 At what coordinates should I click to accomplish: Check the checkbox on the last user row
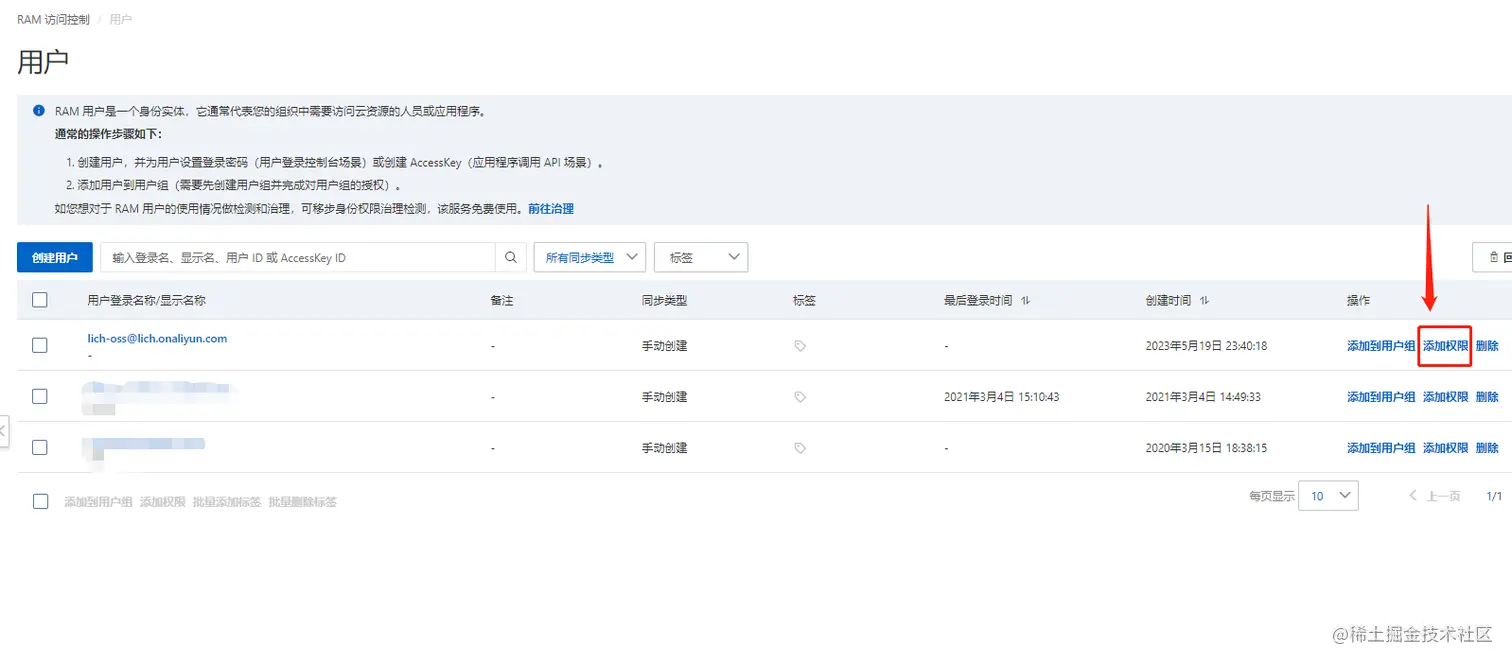[x=40, y=447]
